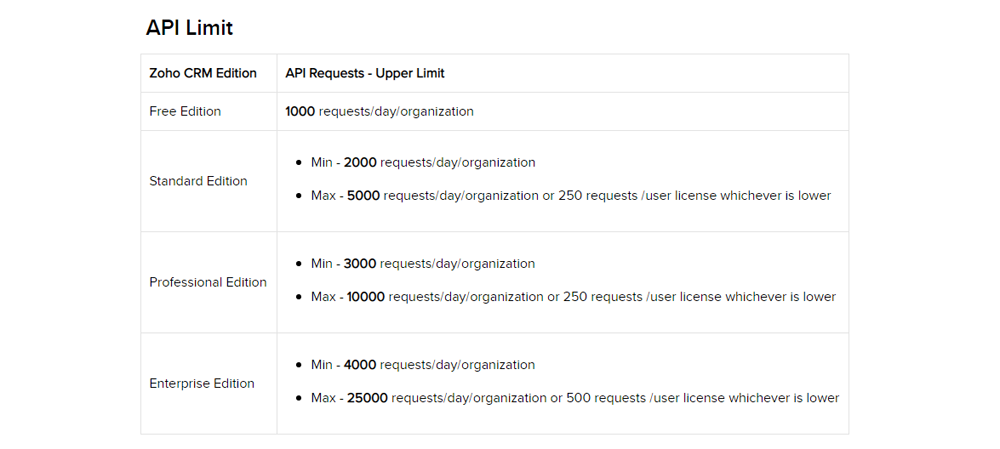Click the Max - 10000 requests line
This screenshot has width=1000, height=449.
pyautogui.click(x=573, y=297)
